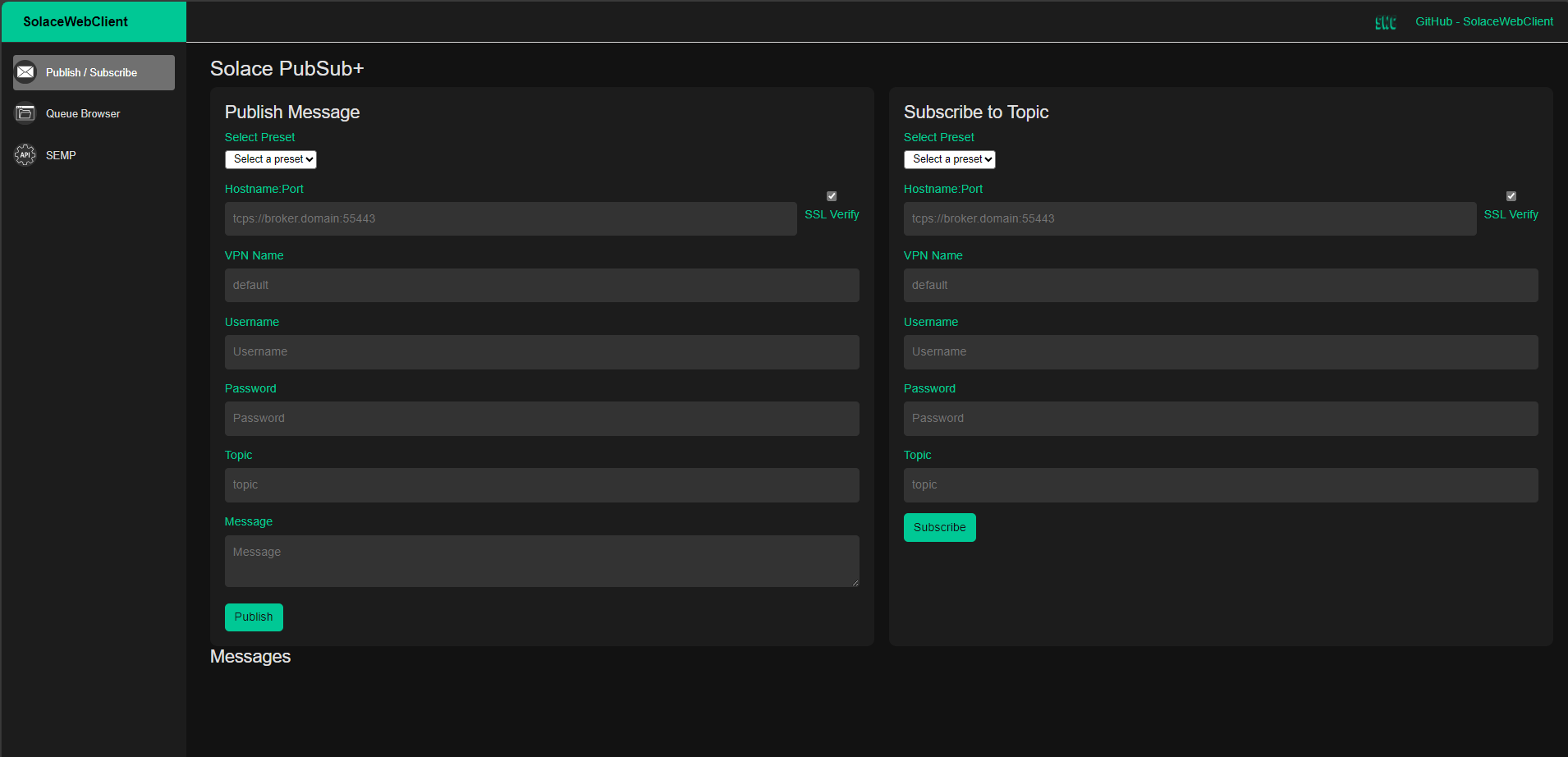Click the VPN Name label in Publish Message

point(254,255)
